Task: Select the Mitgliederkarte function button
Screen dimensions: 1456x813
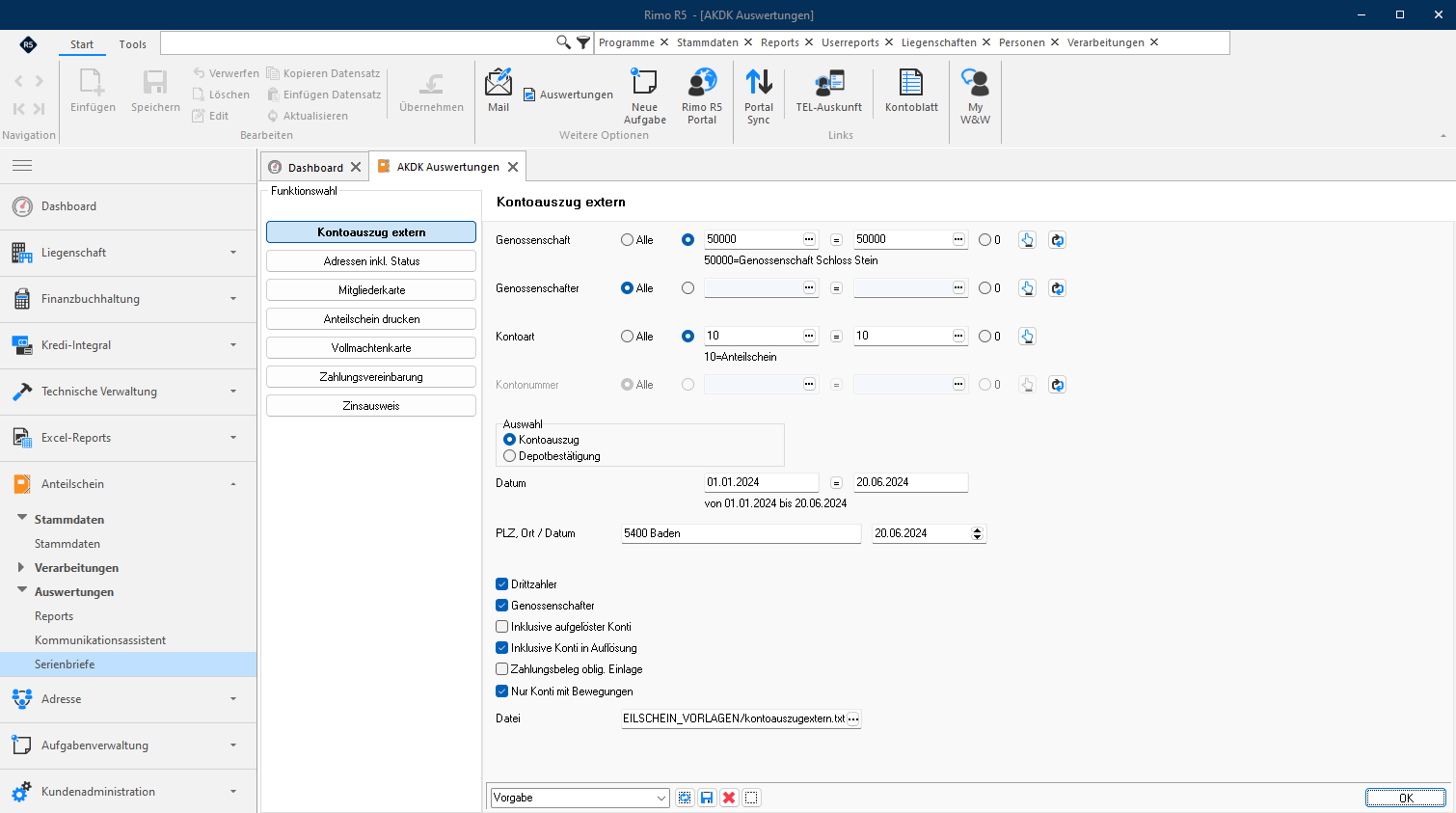Action: click(371, 290)
